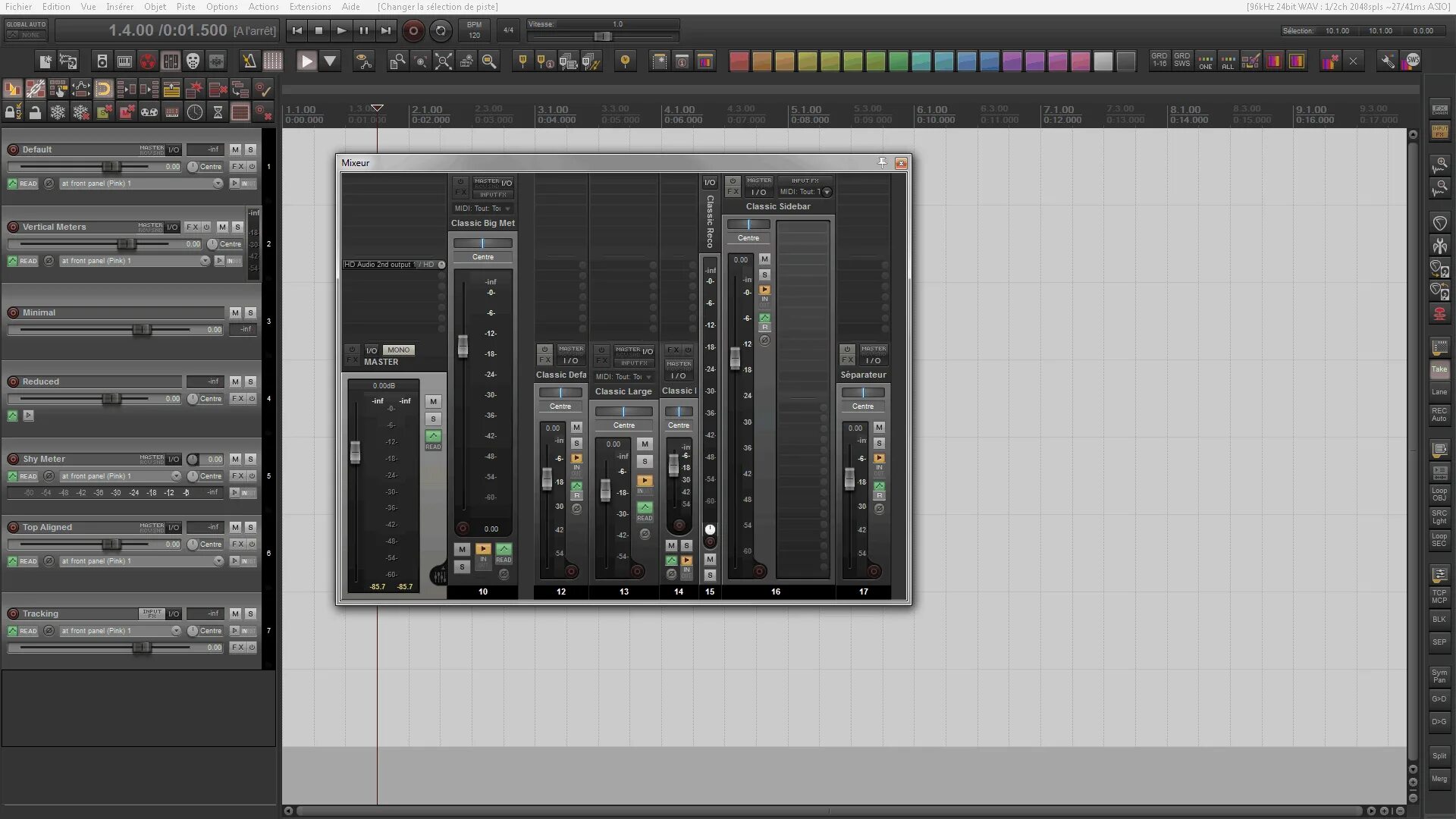Toggle the padlock locking icon
The height and width of the screenshot is (819, 1456).
pos(35,113)
